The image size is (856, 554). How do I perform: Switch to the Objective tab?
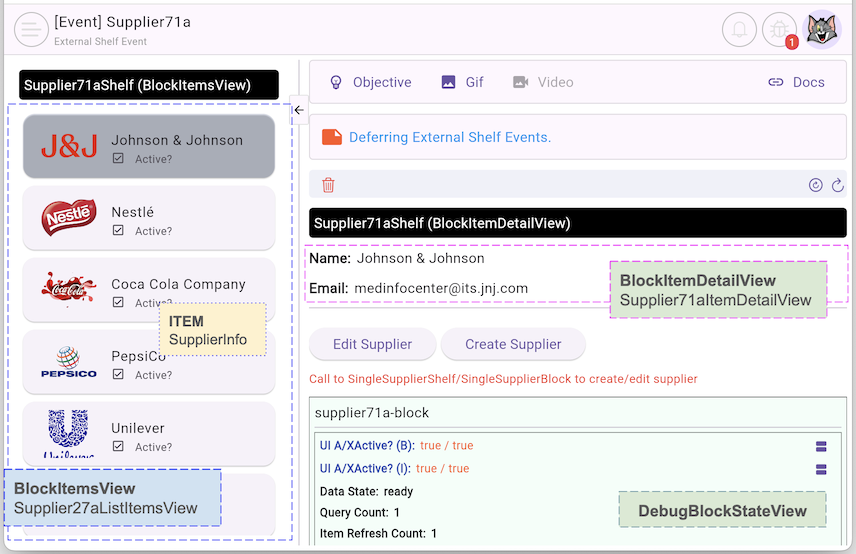click(370, 82)
